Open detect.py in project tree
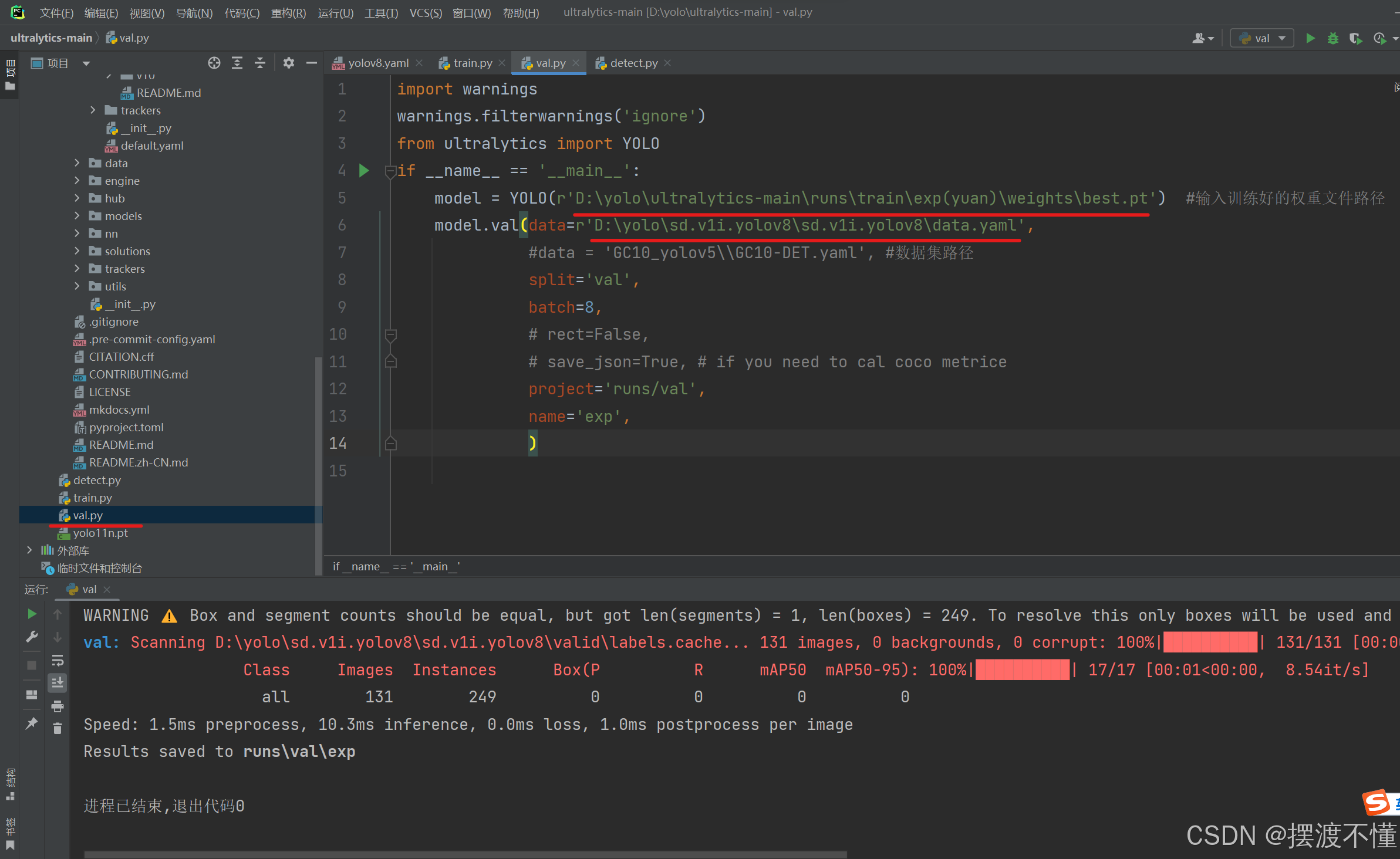 97,480
